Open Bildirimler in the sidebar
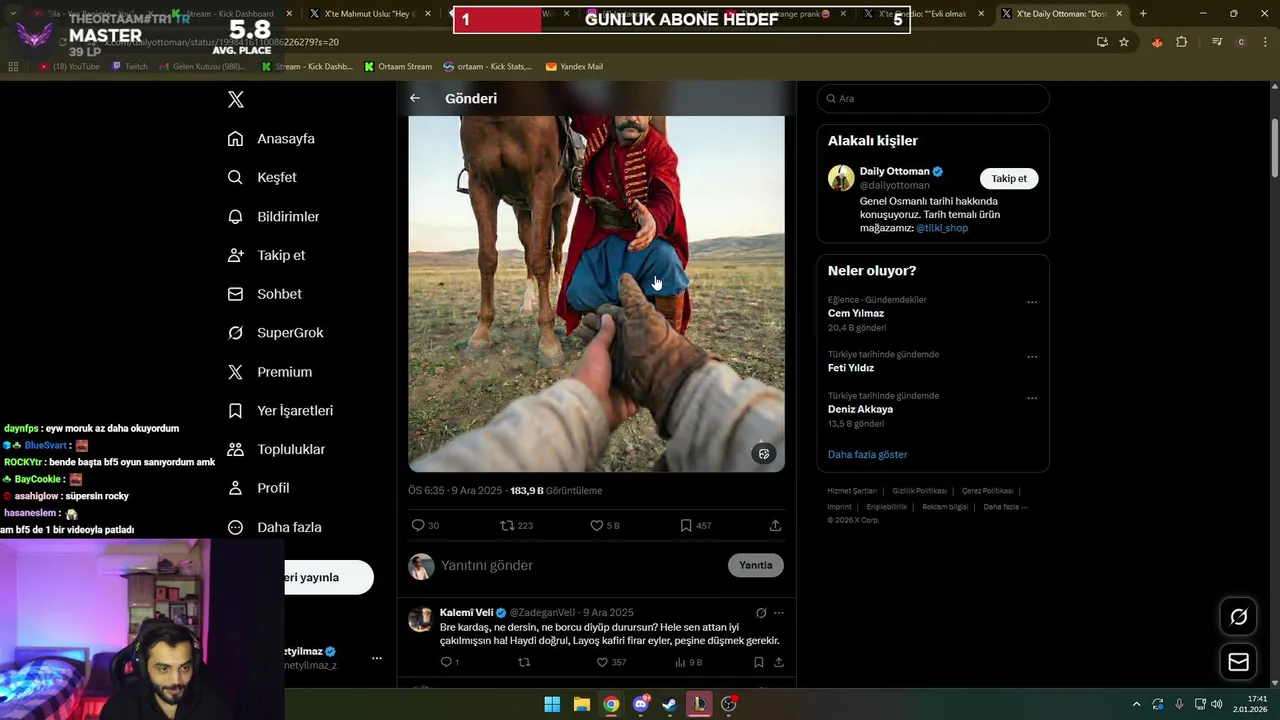 point(273,216)
